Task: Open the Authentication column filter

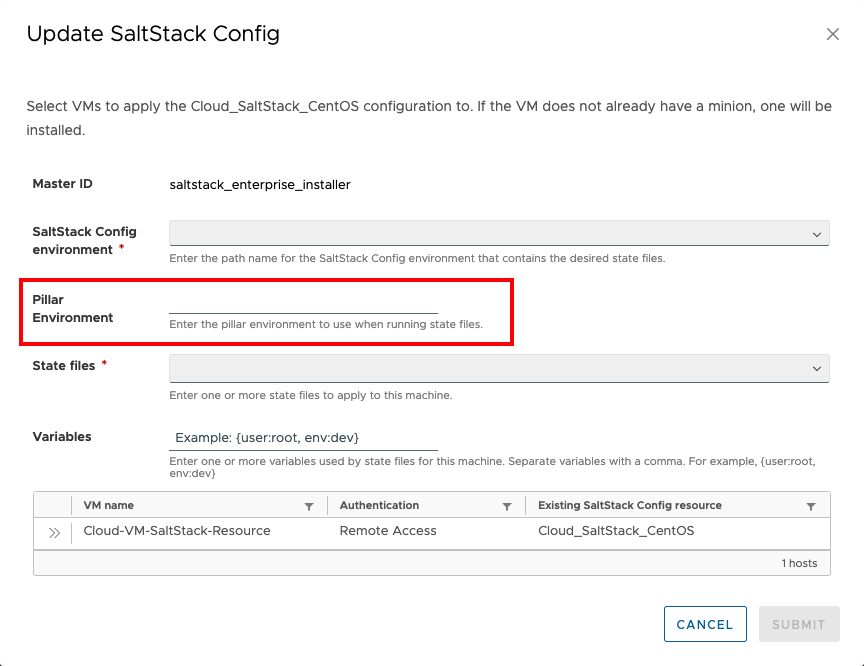Action: [x=507, y=506]
